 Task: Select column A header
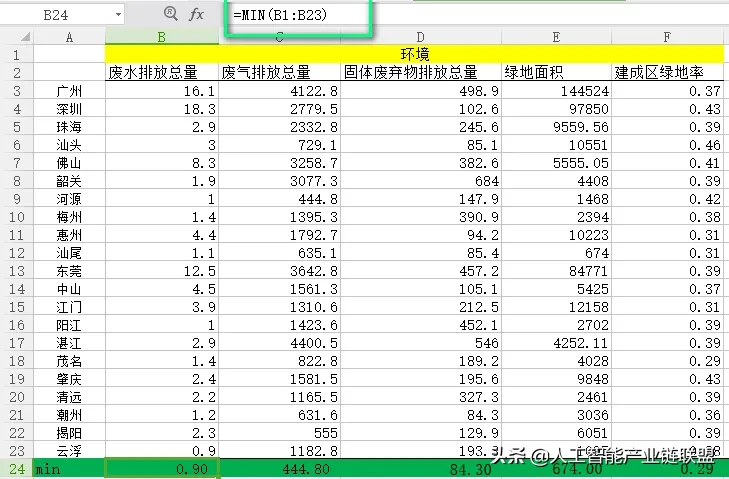(69, 37)
